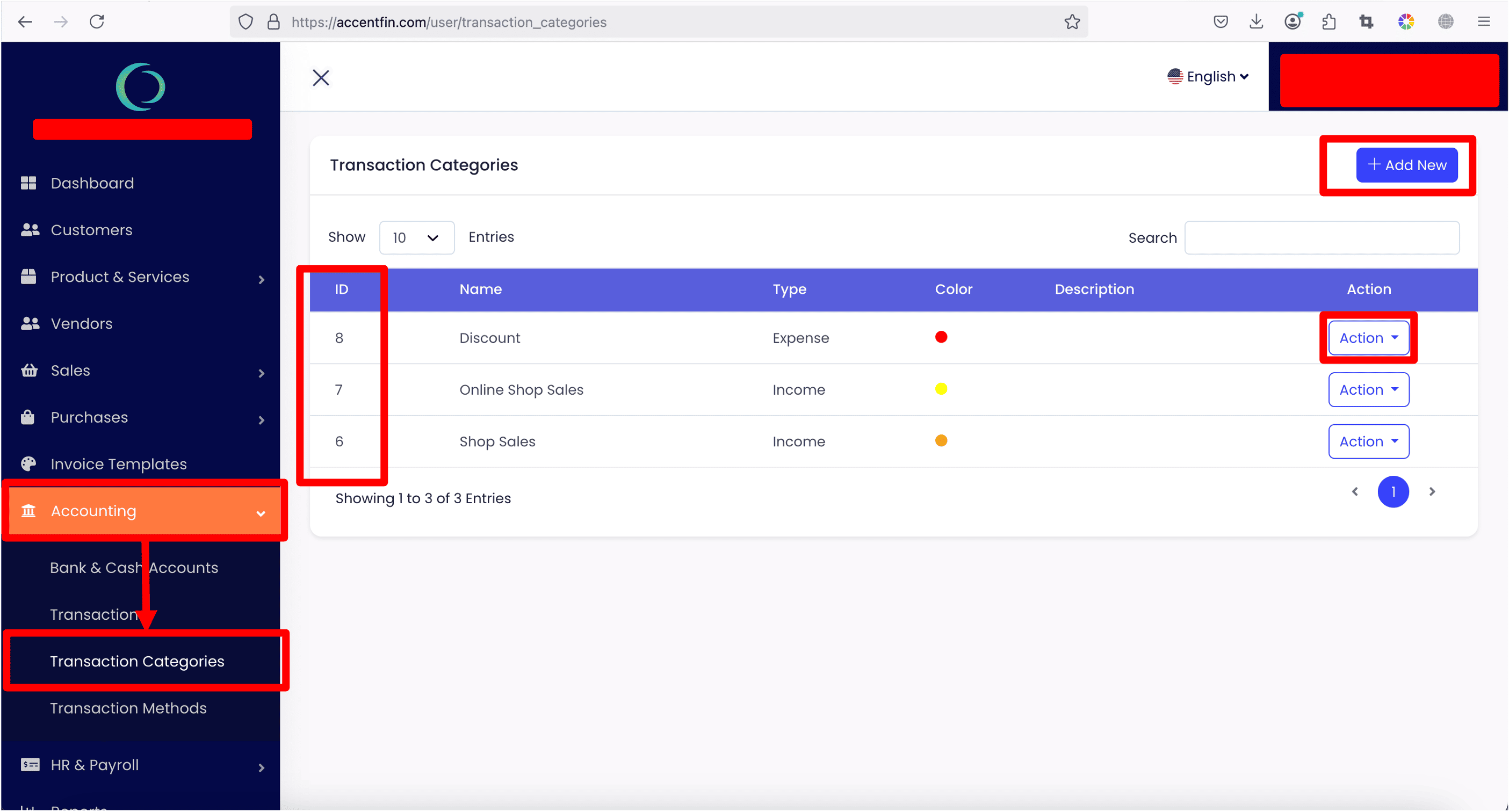The height and width of the screenshot is (812, 1509).
Task: Click the yellow color dot for Online Shop Sales
Action: (x=941, y=389)
